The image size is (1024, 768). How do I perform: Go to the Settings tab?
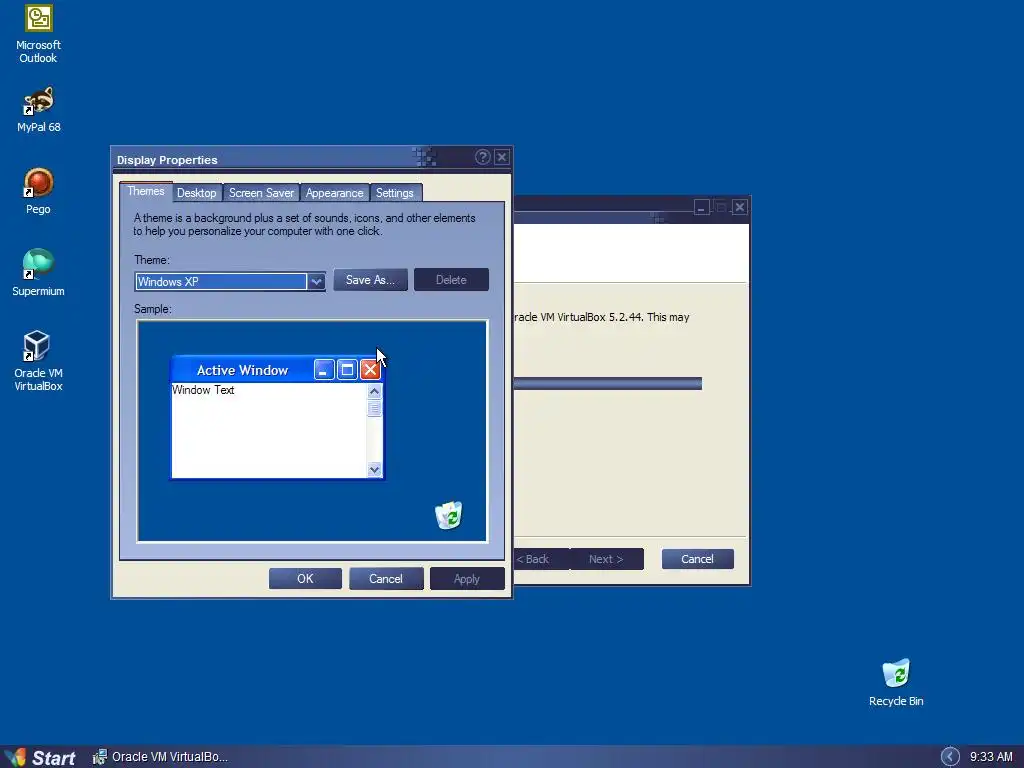click(x=394, y=193)
